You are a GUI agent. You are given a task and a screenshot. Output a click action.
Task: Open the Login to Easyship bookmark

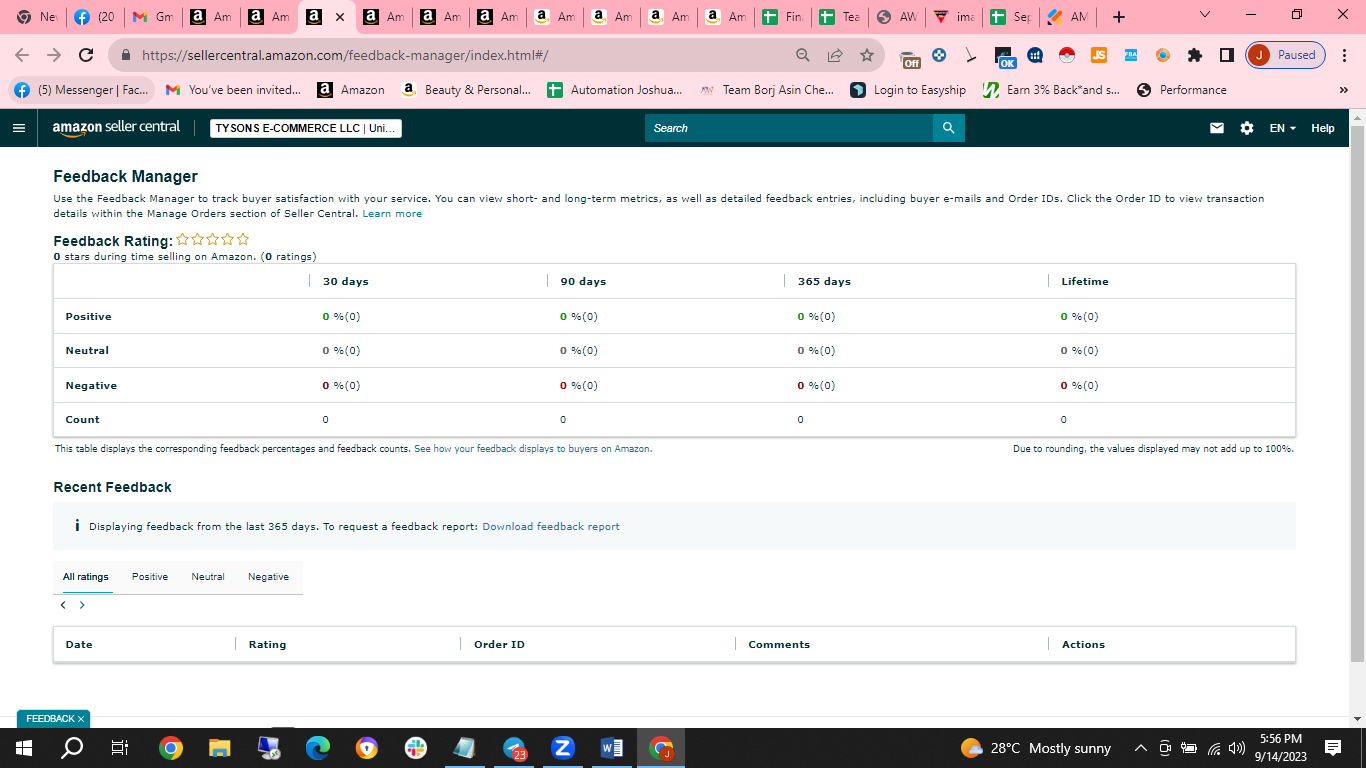click(908, 90)
